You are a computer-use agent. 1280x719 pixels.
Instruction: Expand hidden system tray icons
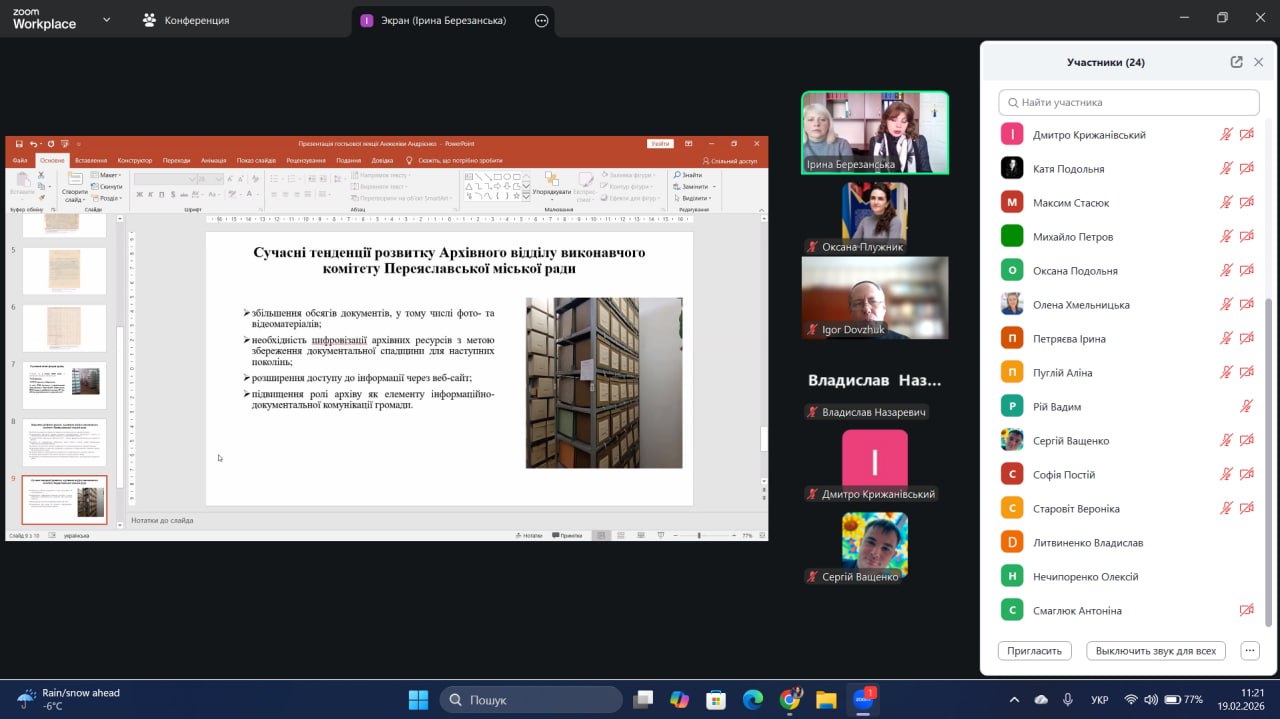(x=1014, y=699)
